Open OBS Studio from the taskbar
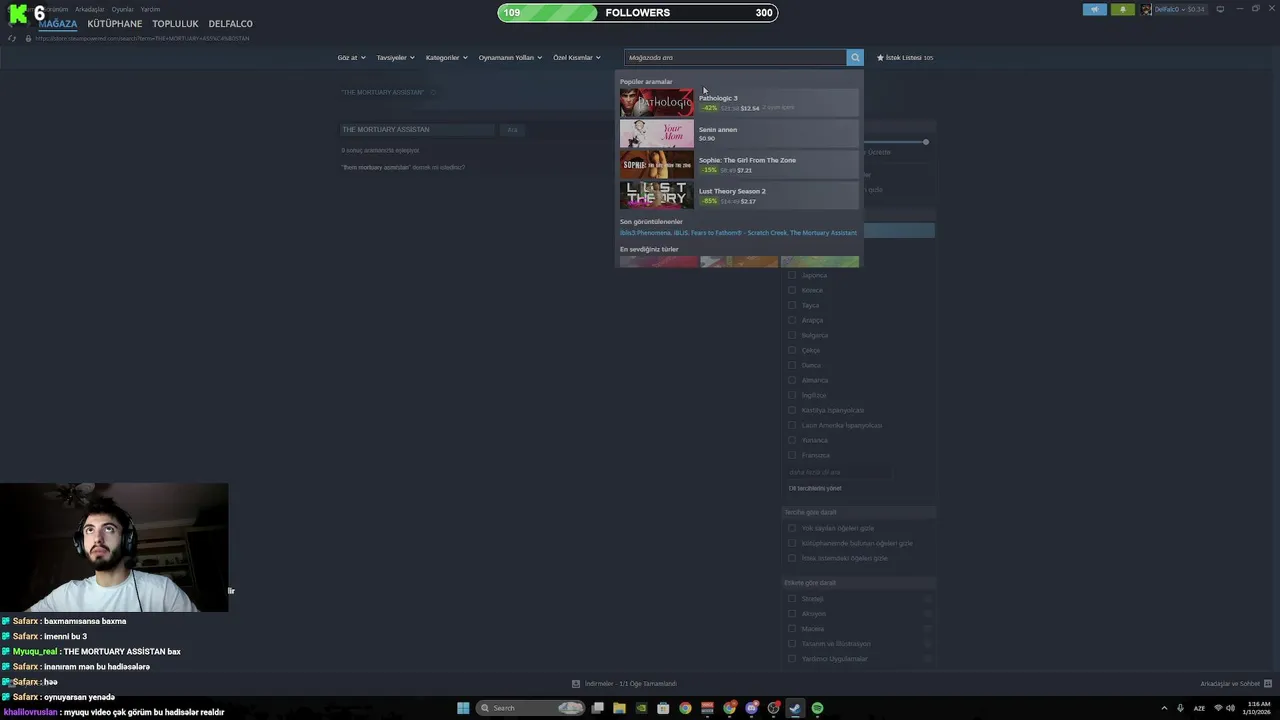The height and width of the screenshot is (720, 1280). [773, 708]
